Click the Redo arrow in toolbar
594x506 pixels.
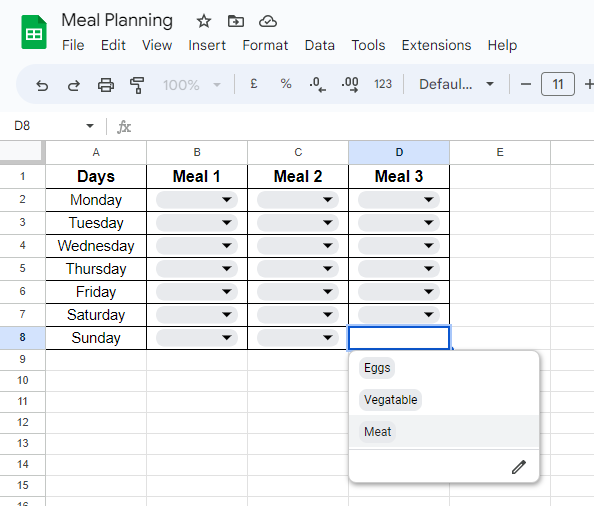74,85
